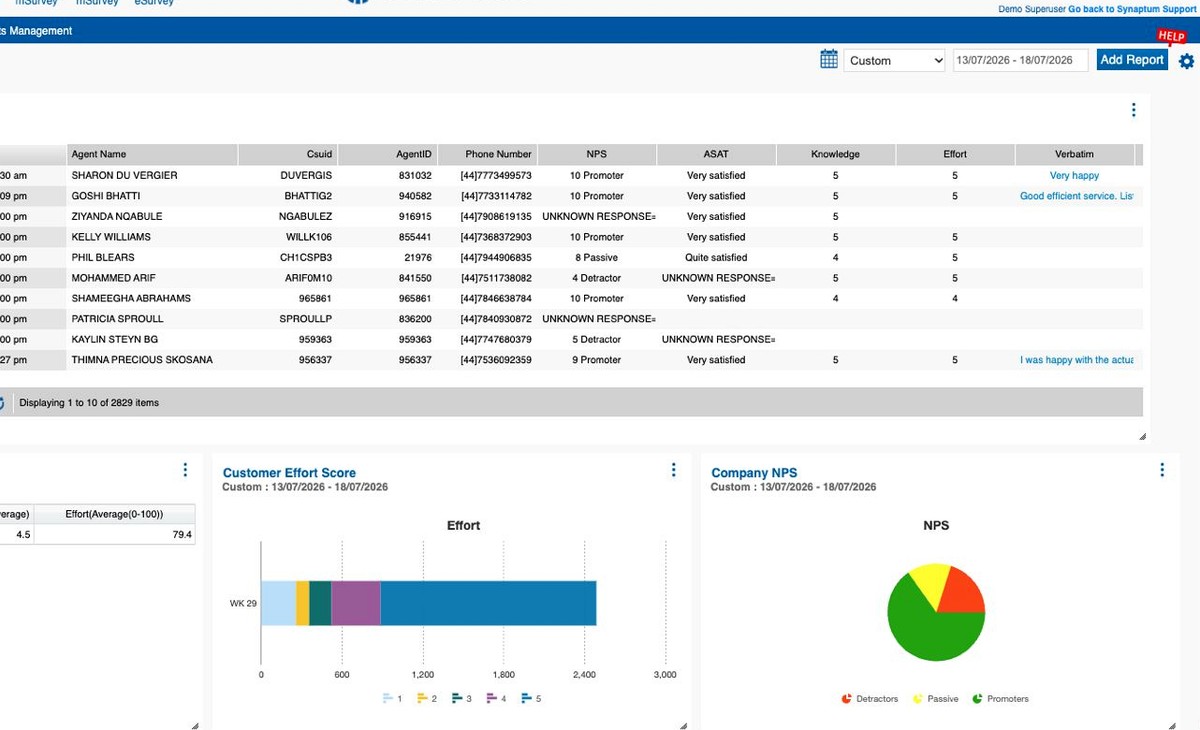This screenshot has width=1200, height=730.
Task: Sort by NPS column header
Action: 597,154
